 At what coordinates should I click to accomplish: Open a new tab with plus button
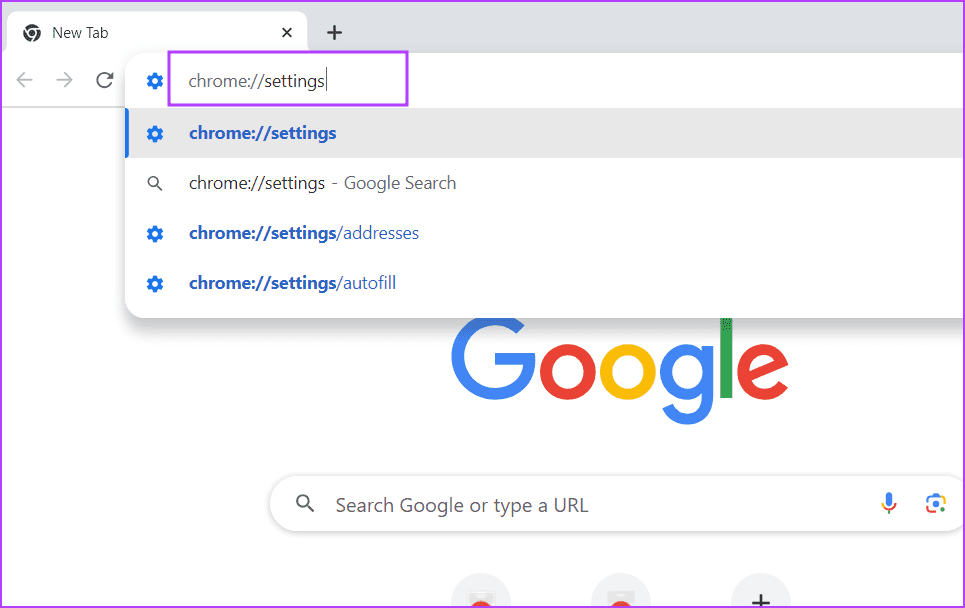pyautogui.click(x=334, y=33)
